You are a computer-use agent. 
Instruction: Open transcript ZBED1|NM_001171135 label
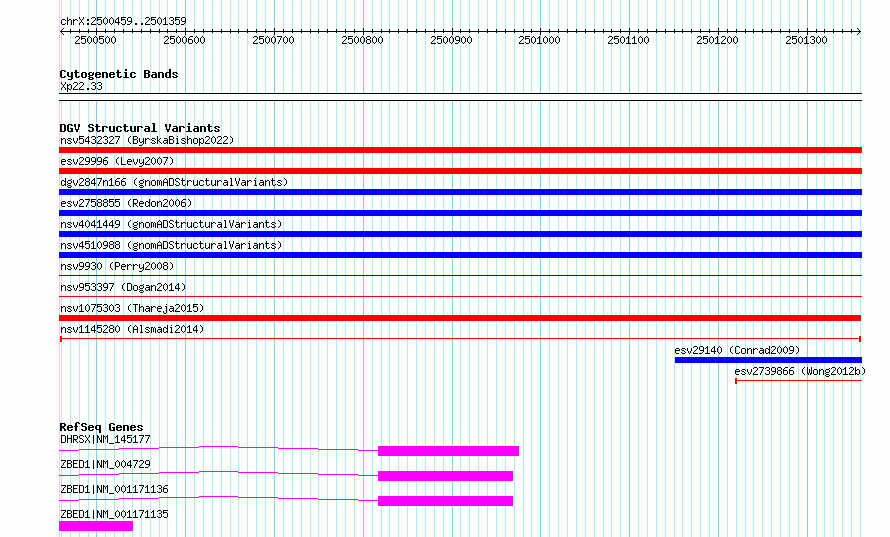pos(114,514)
